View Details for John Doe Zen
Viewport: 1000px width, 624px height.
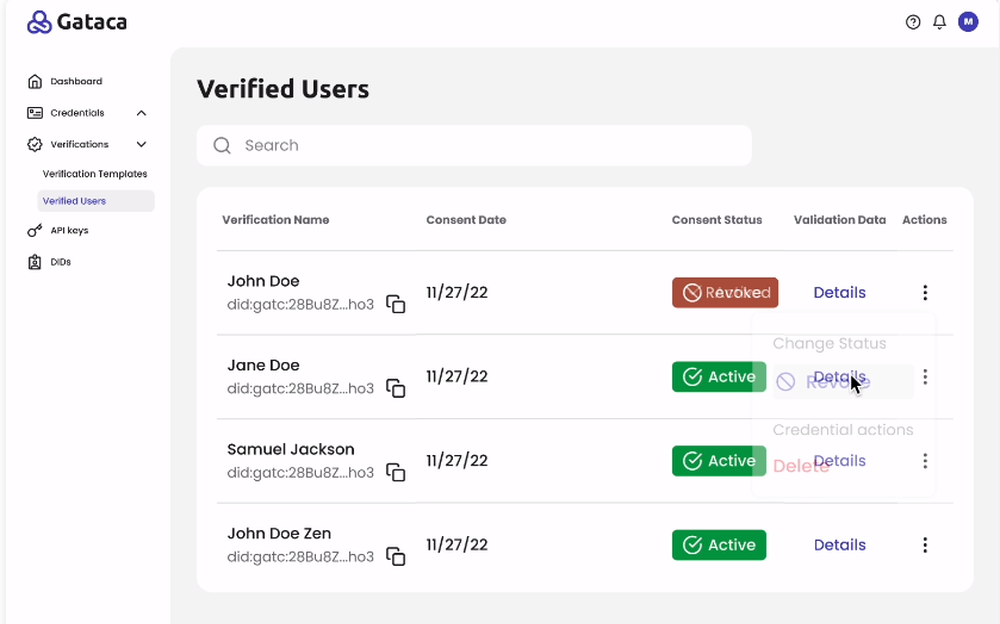[x=839, y=545]
